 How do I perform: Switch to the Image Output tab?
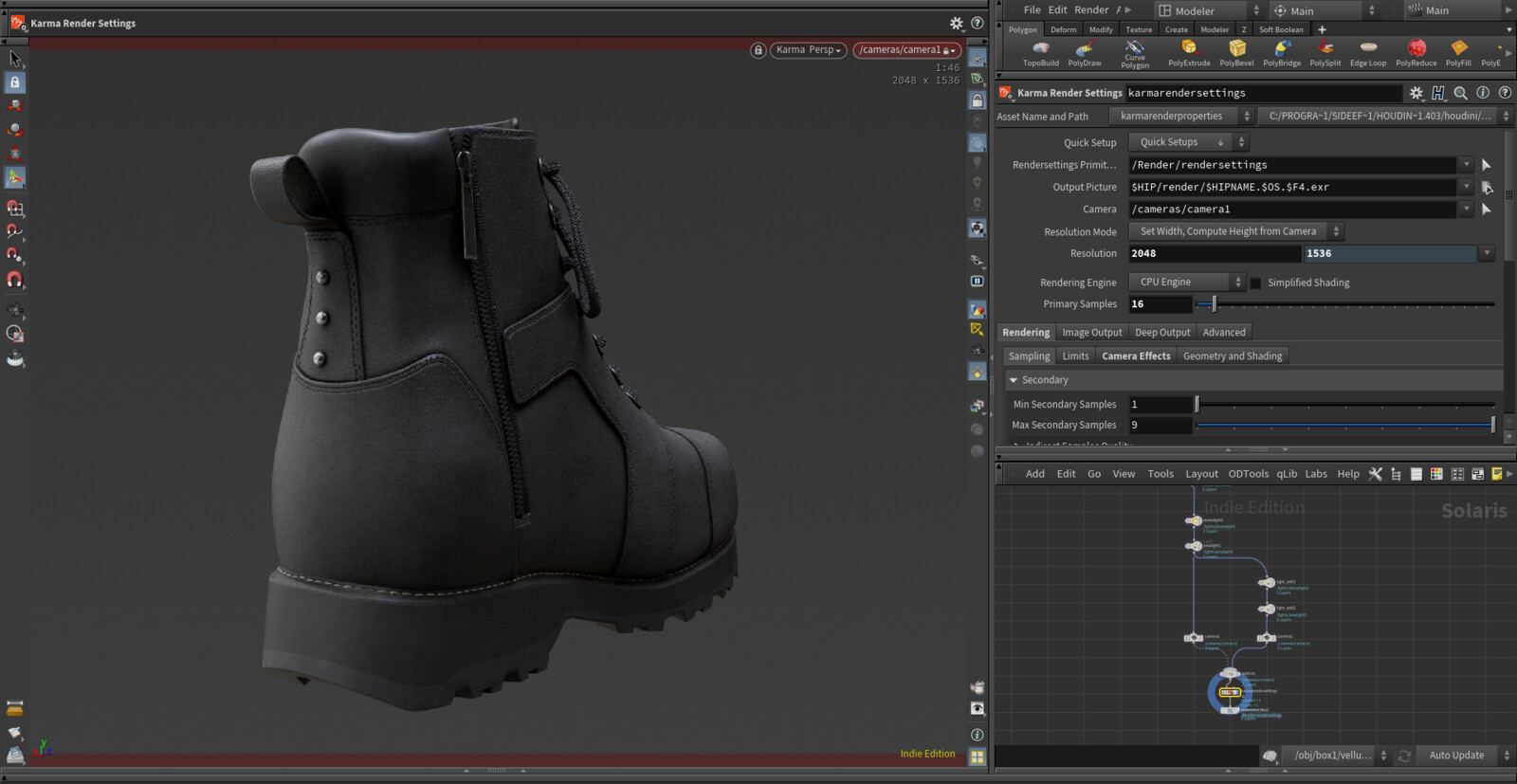(1091, 333)
